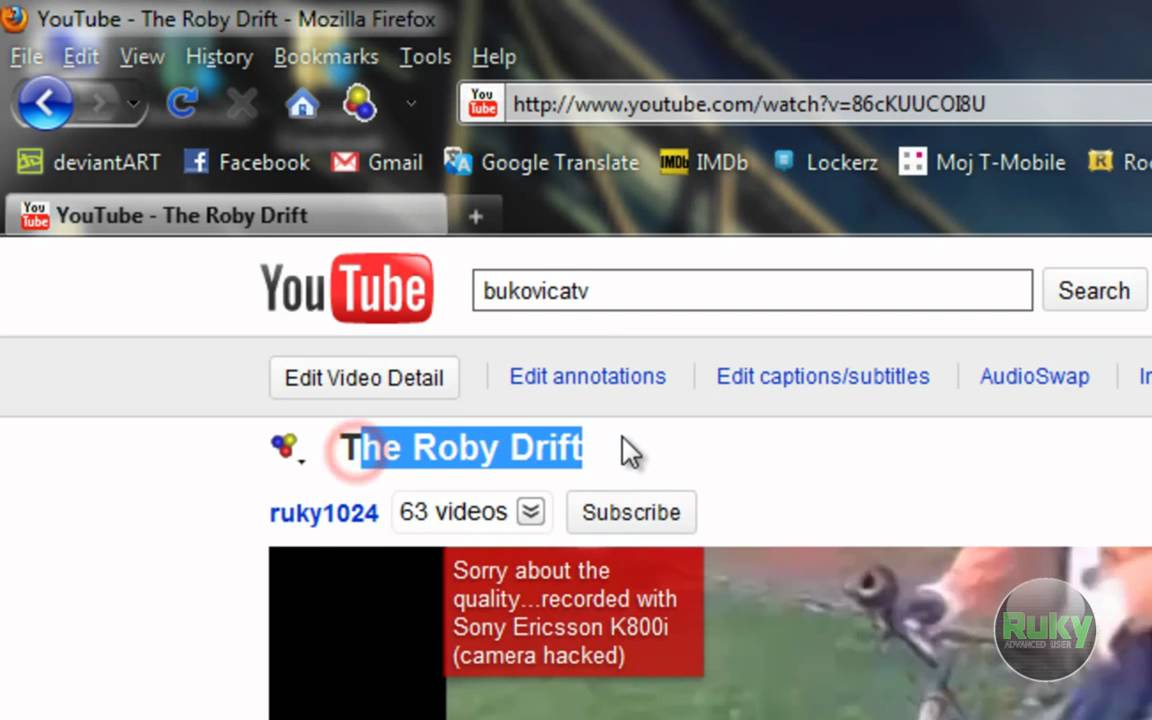The image size is (1152, 720).
Task: Click the Search button
Action: pos(1094,290)
